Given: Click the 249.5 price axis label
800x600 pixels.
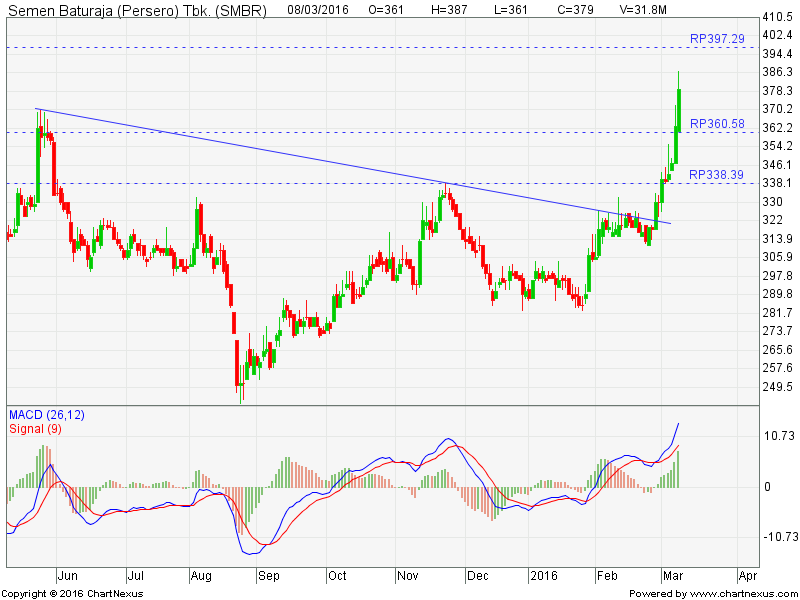Looking at the screenshot, I should pos(778,387).
